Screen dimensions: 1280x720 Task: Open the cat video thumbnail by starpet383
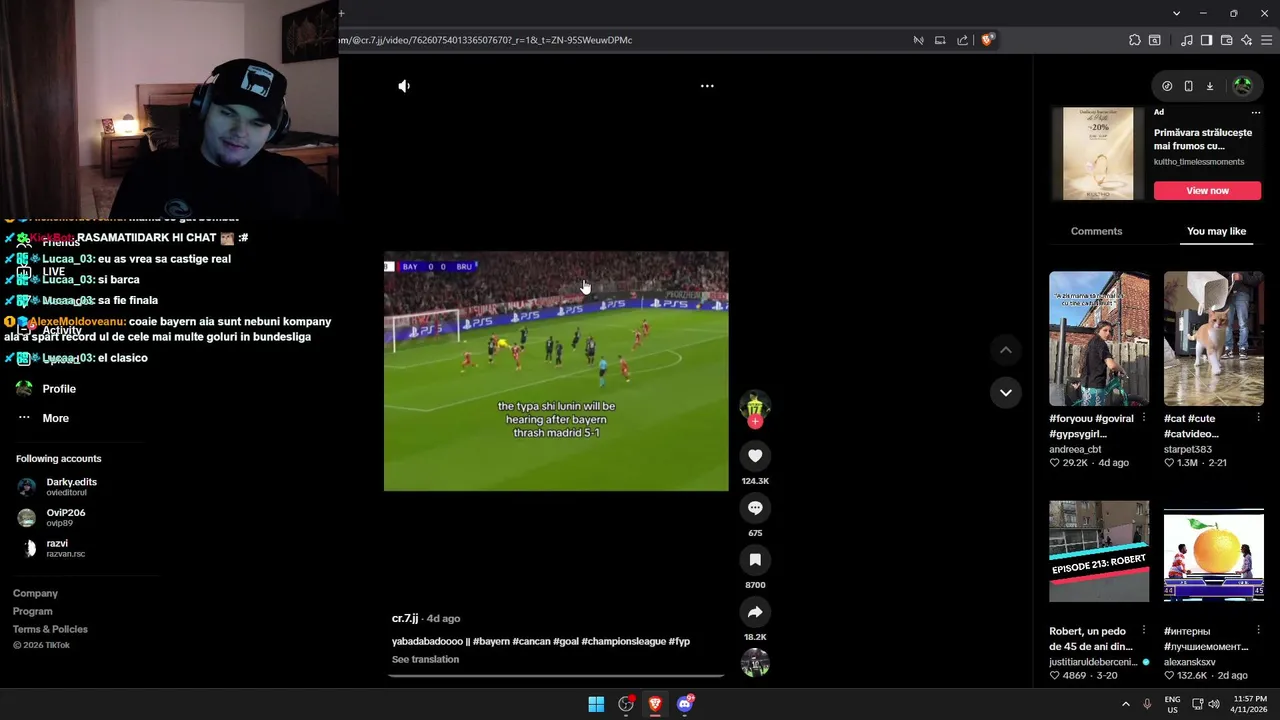[1213, 338]
